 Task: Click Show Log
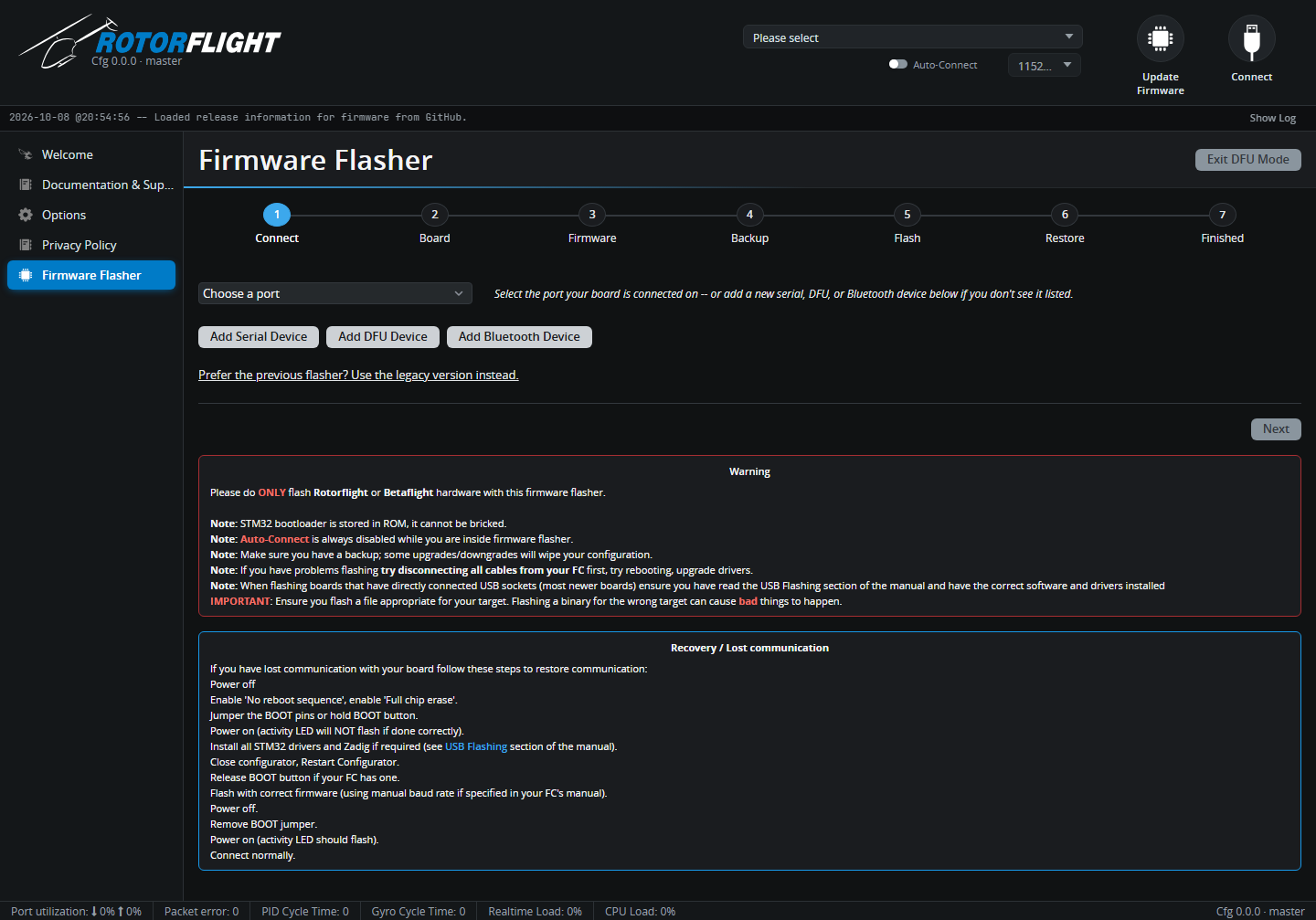click(1272, 118)
